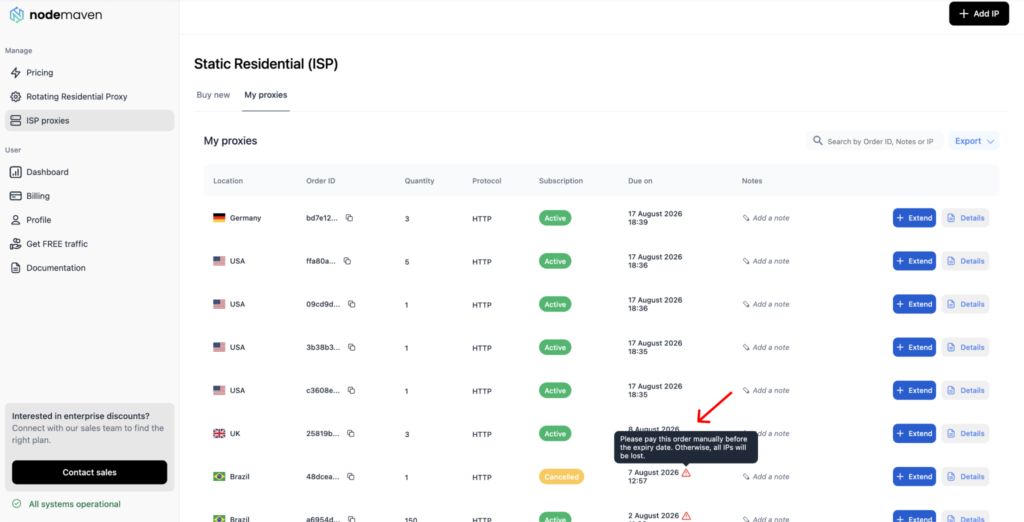Add a note to order 3b38b3
Viewport: 1024px width, 522px height.
click(766, 348)
